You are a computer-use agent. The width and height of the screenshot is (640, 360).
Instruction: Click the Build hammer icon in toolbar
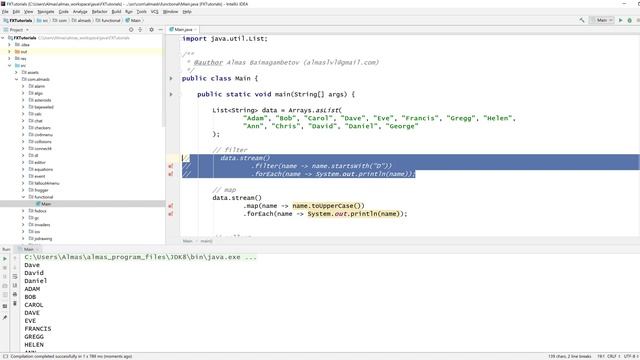[582, 20]
